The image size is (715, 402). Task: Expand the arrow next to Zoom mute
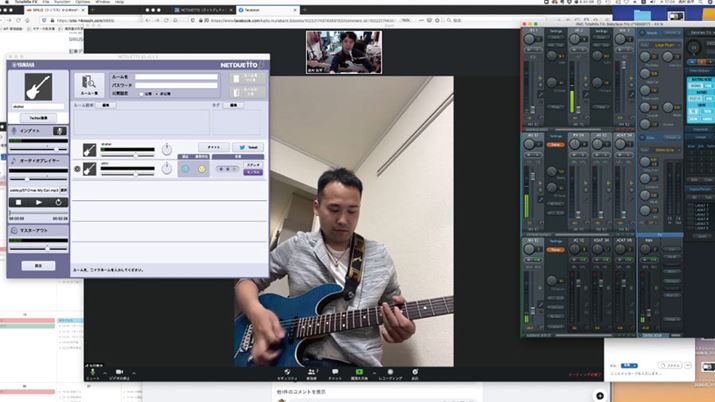click(x=106, y=370)
